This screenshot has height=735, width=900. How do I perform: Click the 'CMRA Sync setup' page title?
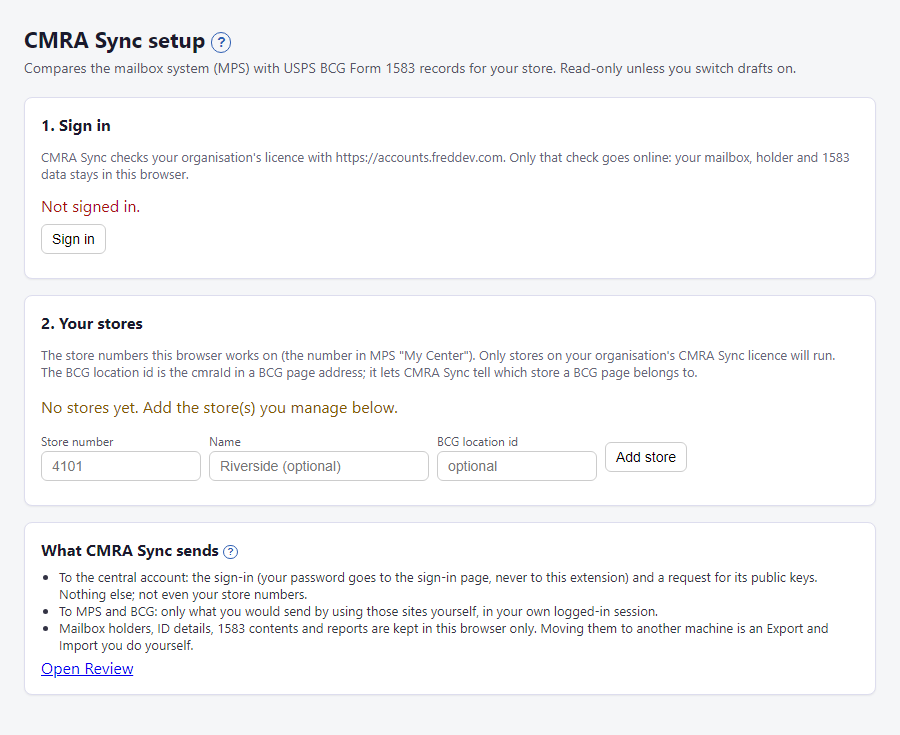114,41
